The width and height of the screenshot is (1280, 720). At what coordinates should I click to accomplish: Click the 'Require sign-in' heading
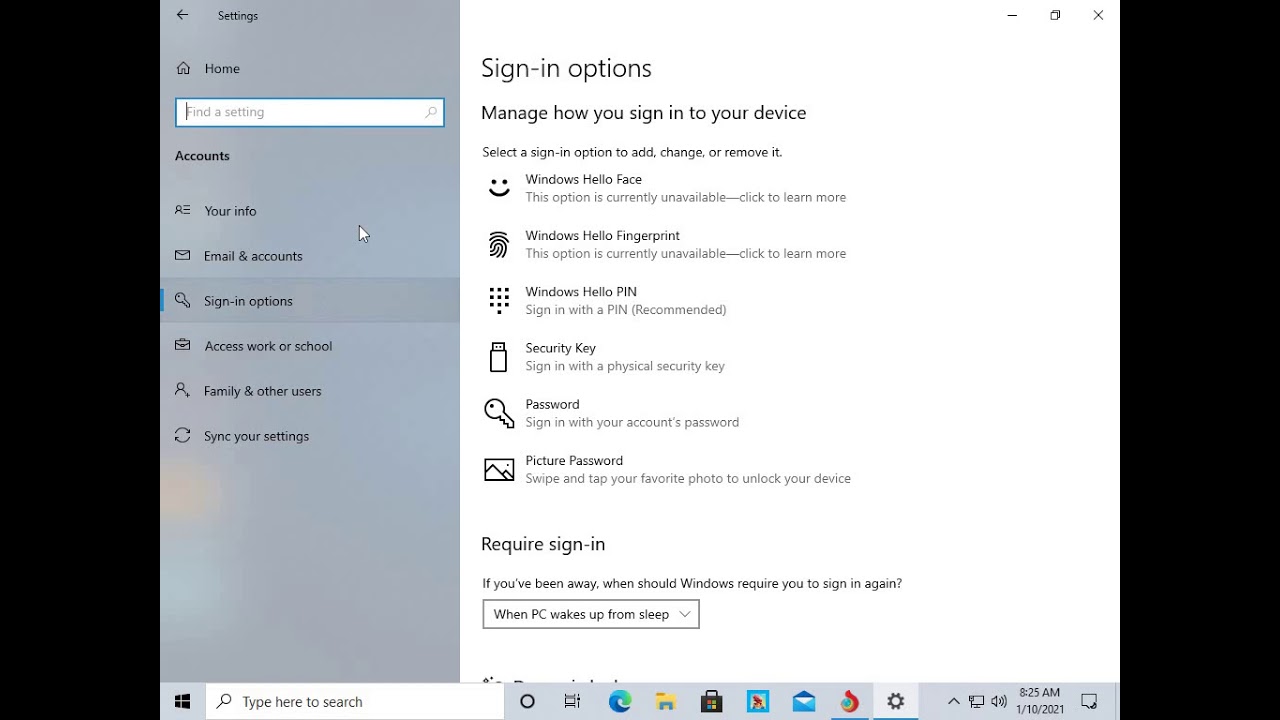tap(543, 544)
